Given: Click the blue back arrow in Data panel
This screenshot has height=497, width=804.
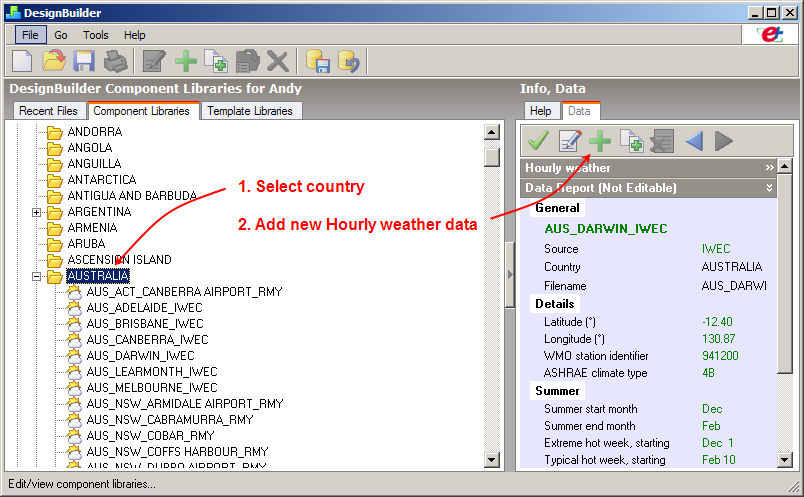Looking at the screenshot, I should tap(692, 141).
